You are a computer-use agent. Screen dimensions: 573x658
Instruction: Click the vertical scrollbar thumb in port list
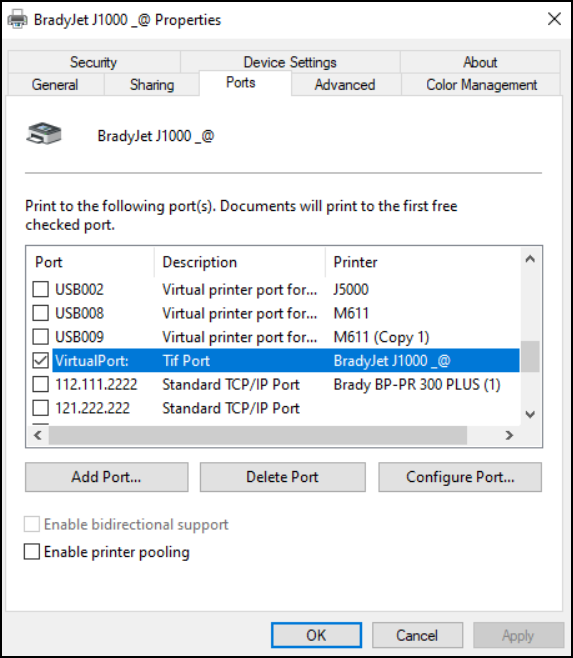[x=530, y=357]
